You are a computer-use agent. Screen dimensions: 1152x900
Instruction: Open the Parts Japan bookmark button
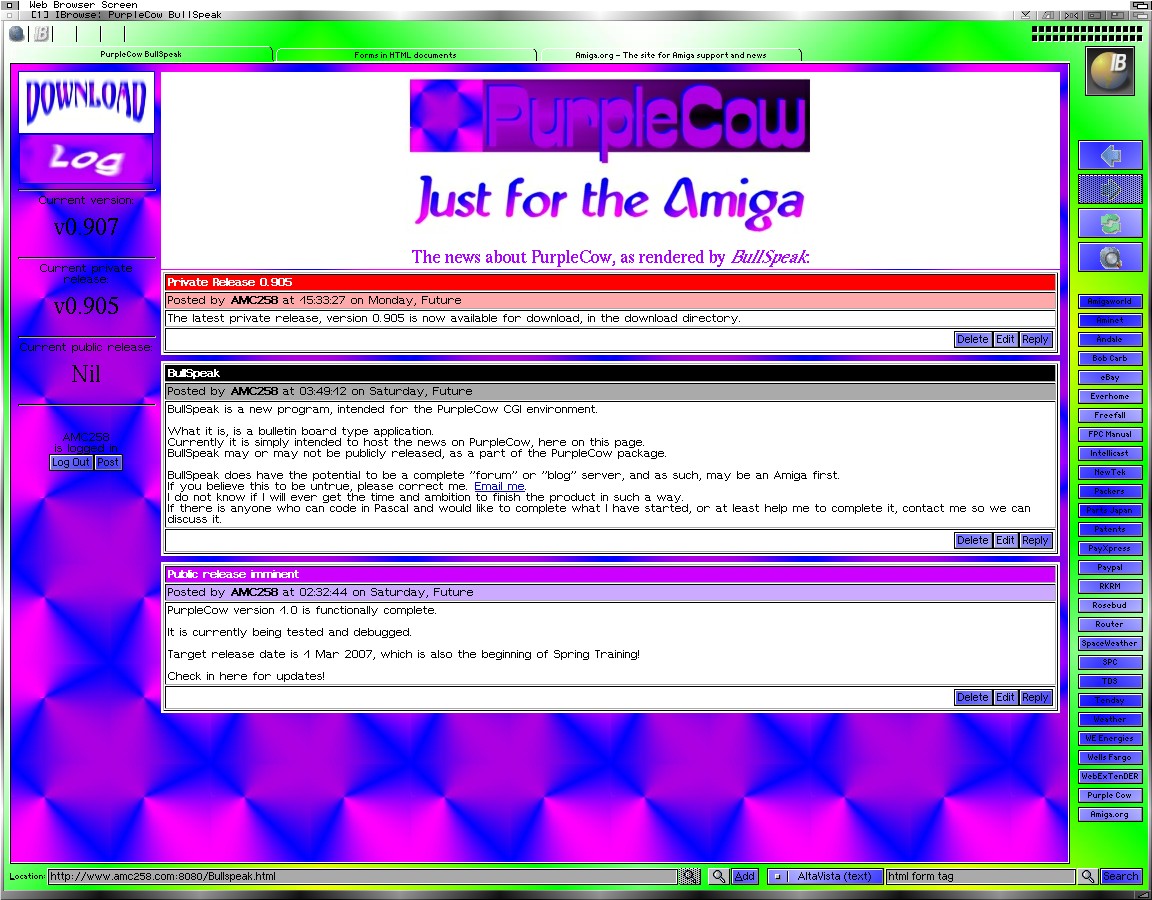point(1109,511)
